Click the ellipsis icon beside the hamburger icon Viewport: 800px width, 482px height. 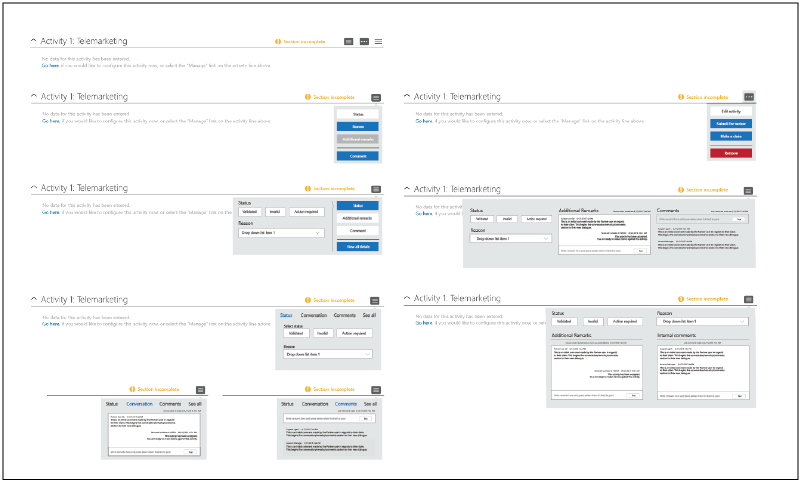coord(364,42)
